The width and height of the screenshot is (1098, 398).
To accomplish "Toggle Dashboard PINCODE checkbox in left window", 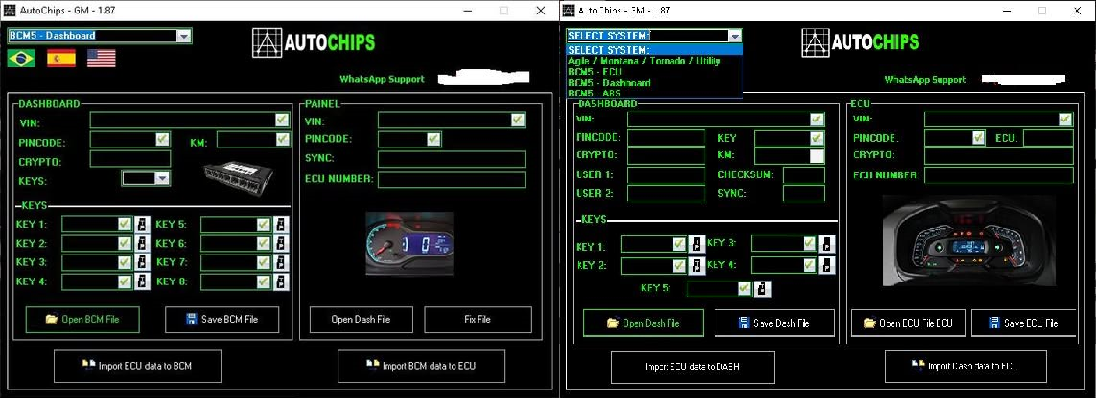I will tap(162, 139).
